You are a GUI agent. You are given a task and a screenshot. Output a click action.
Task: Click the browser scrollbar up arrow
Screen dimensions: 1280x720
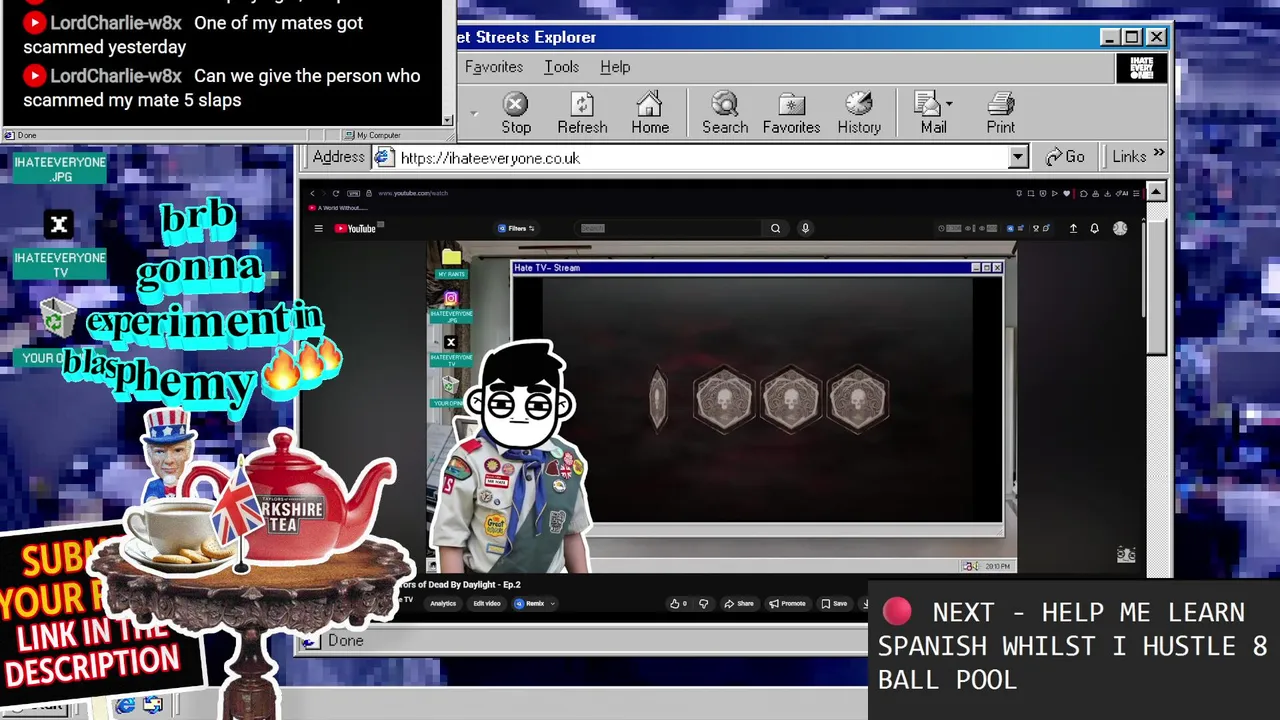point(1156,191)
